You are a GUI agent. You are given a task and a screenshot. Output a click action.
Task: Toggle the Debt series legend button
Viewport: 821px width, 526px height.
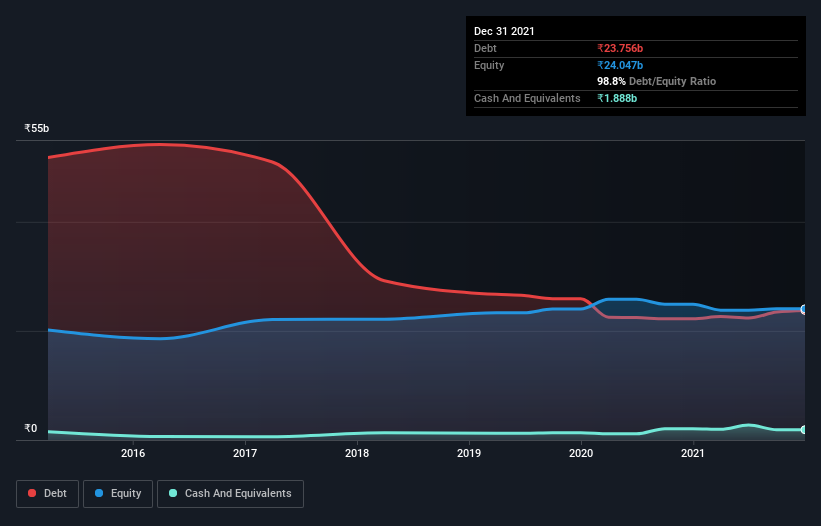tap(48, 494)
